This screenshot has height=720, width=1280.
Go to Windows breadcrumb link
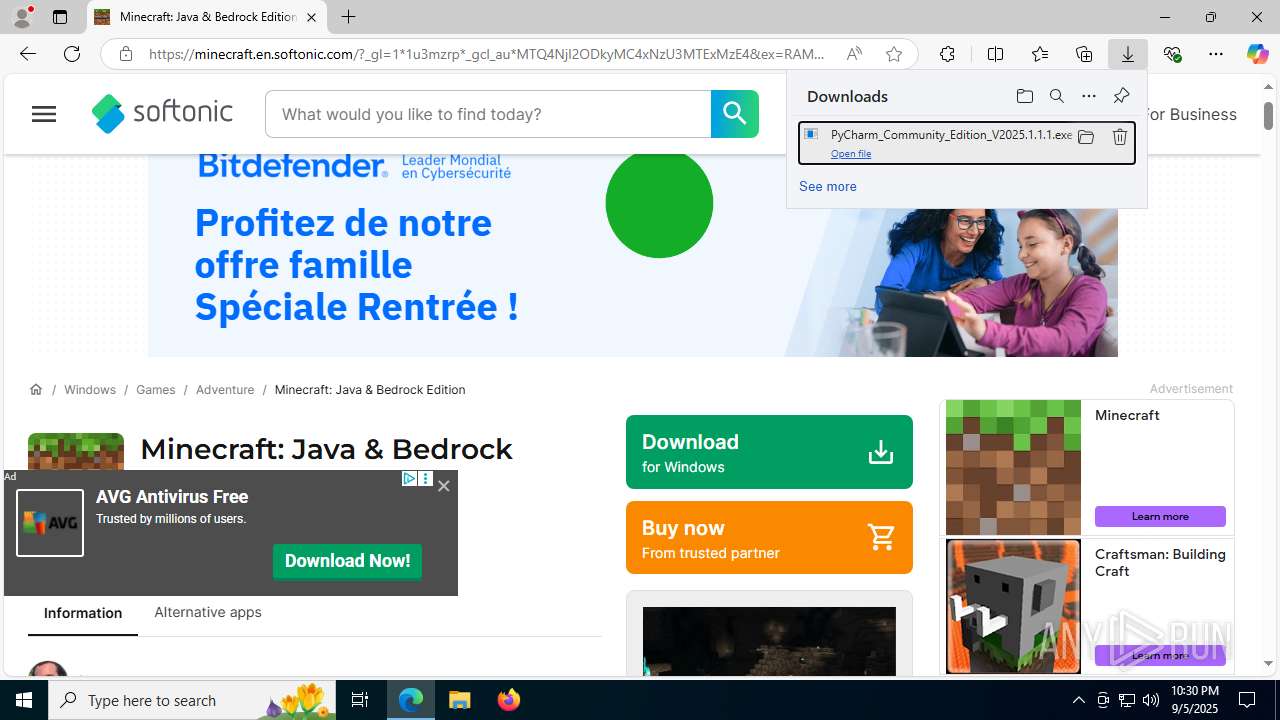point(90,390)
